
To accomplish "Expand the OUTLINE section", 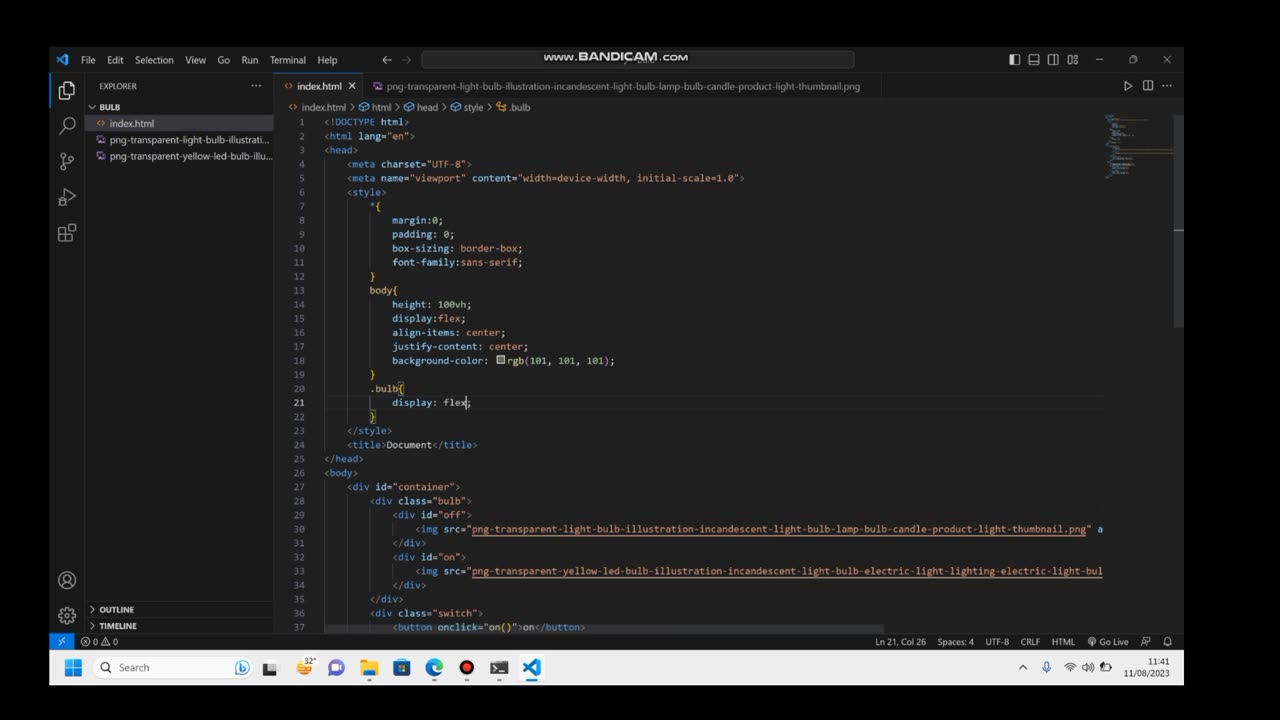I will click(x=178, y=609).
